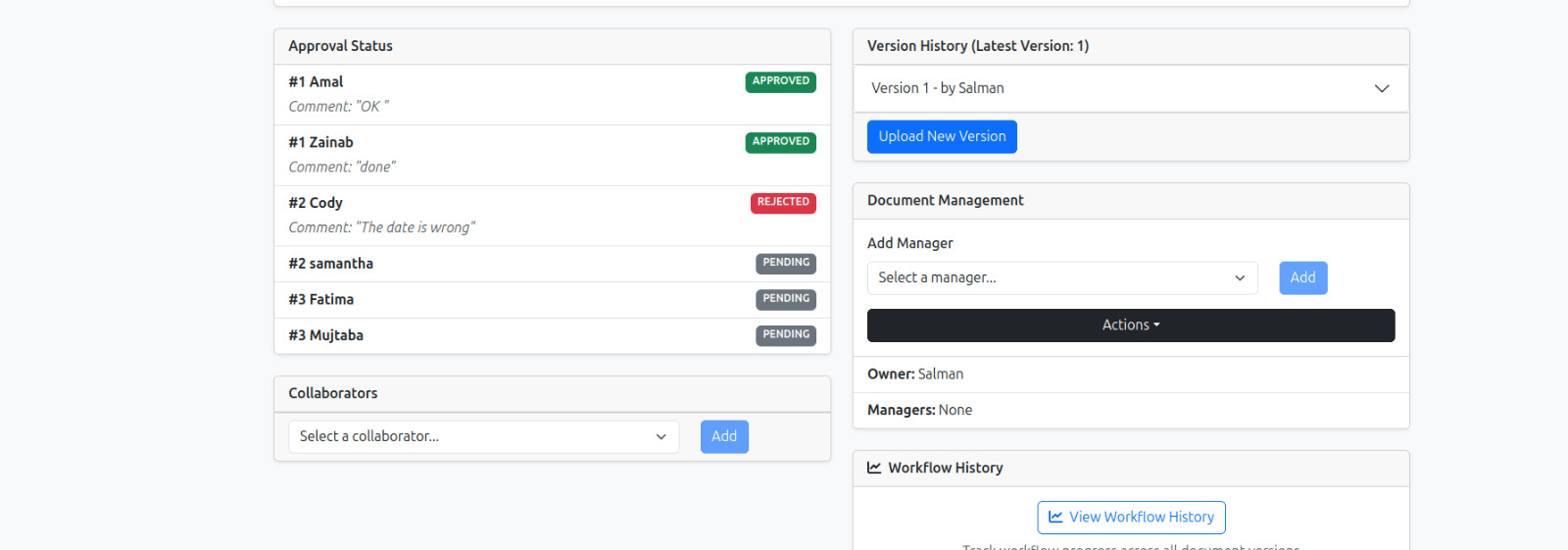Click Amal's comment "OK"
This screenshot has height=550, width=1568.
338,107
